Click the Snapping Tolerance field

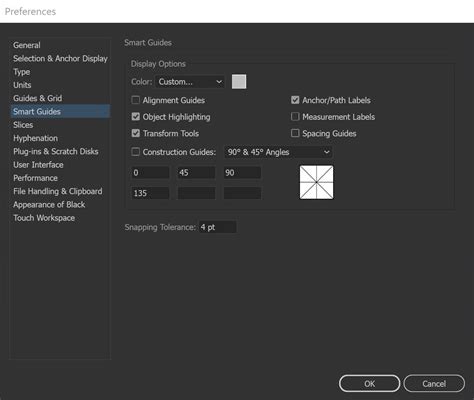click(x=218, y=227)
